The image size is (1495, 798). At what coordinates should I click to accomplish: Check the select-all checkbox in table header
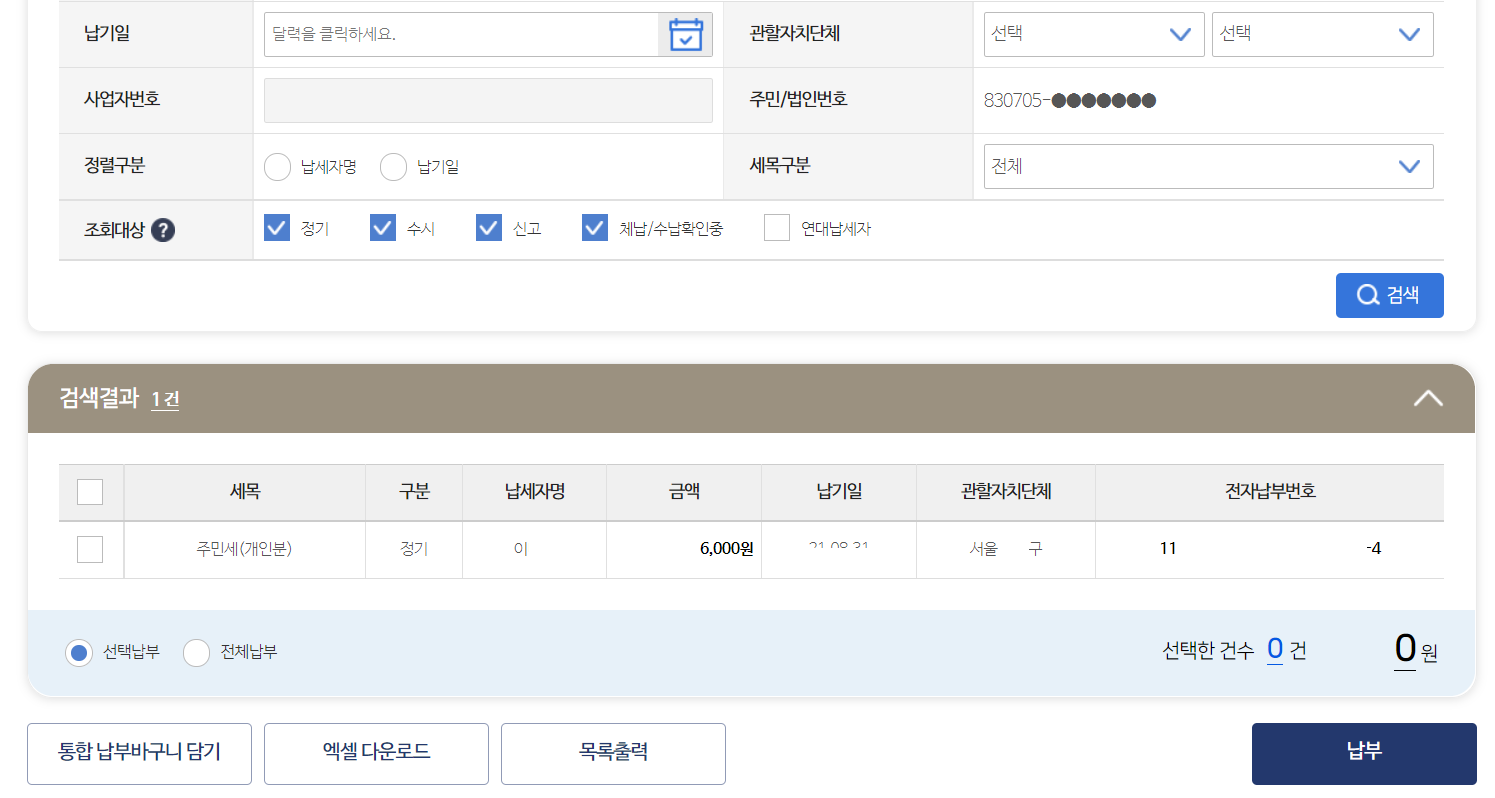[90, 492]
